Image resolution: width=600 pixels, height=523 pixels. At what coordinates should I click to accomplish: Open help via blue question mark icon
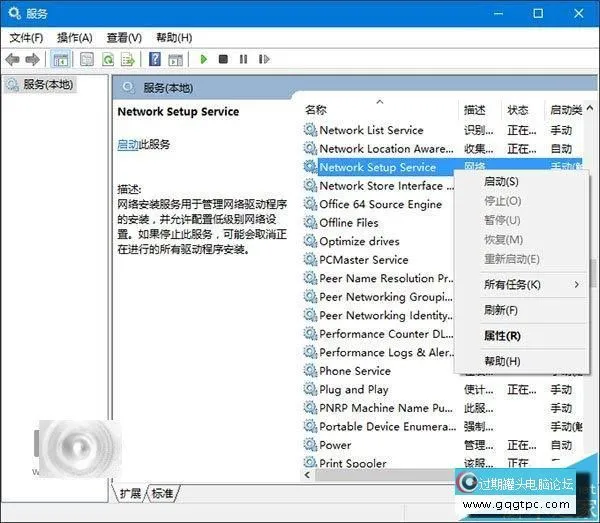click(155, 60)
